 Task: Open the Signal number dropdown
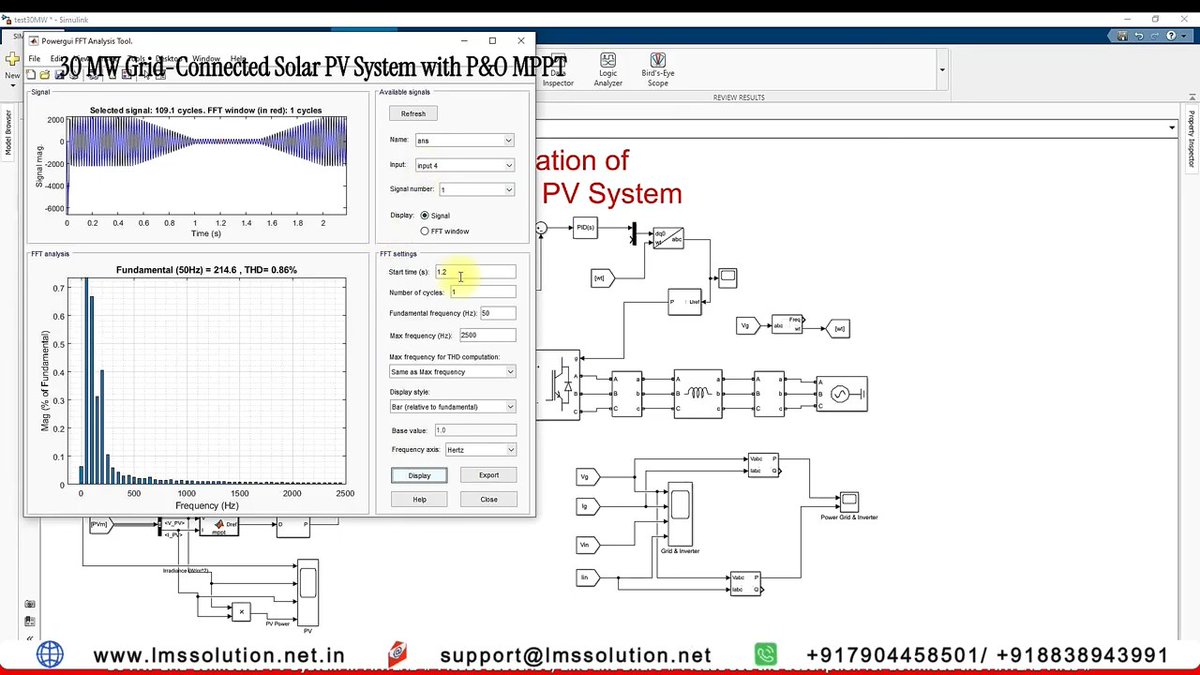pyautogui.click(x=476, y=189)
